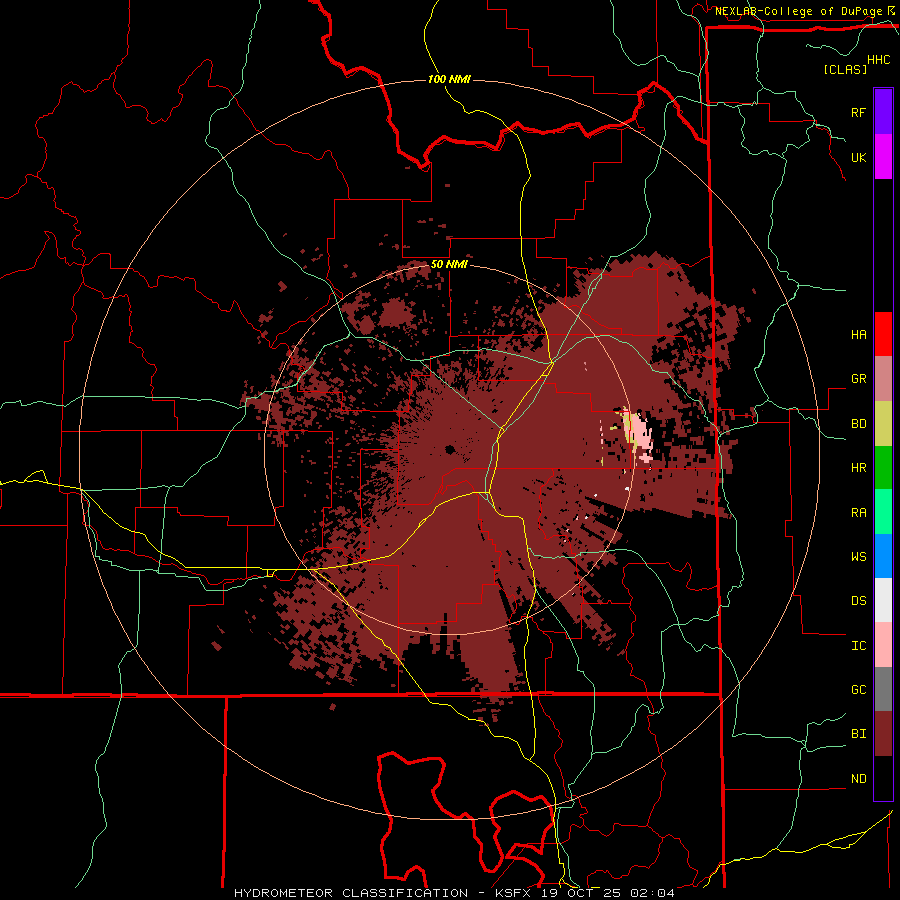Click the 02:04 time stamp
This screenshot has height=900, width=900.
tap(653, 893)
